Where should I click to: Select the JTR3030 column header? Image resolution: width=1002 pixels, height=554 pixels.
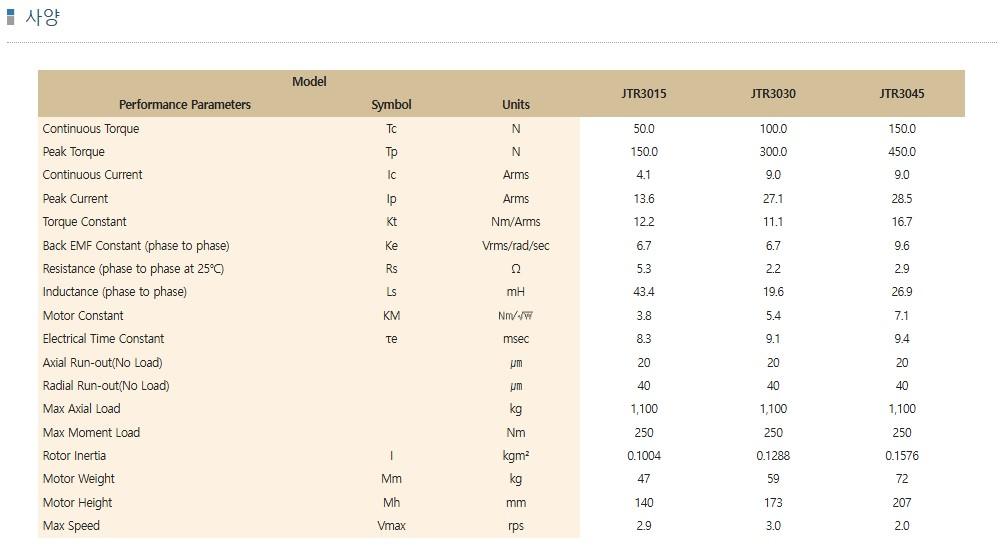[x=773, y=94]
